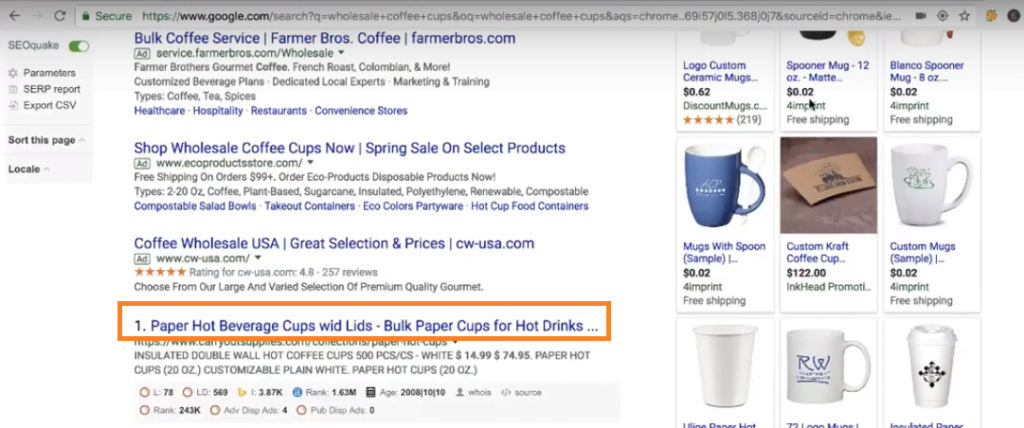The width and height of the screenshot is (1024, 428).
Task: Open dropdown arrow next to www.cw-usa.com
Action: click(x=257, y=259)
